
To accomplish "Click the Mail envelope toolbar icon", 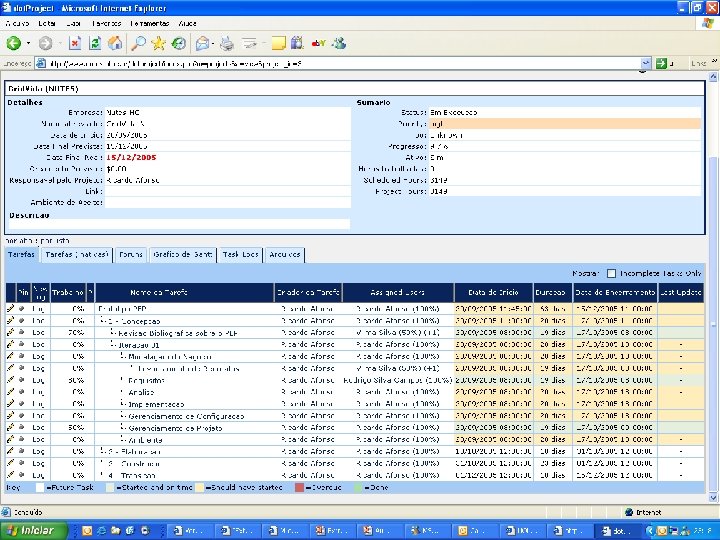I will click(203, 43).
